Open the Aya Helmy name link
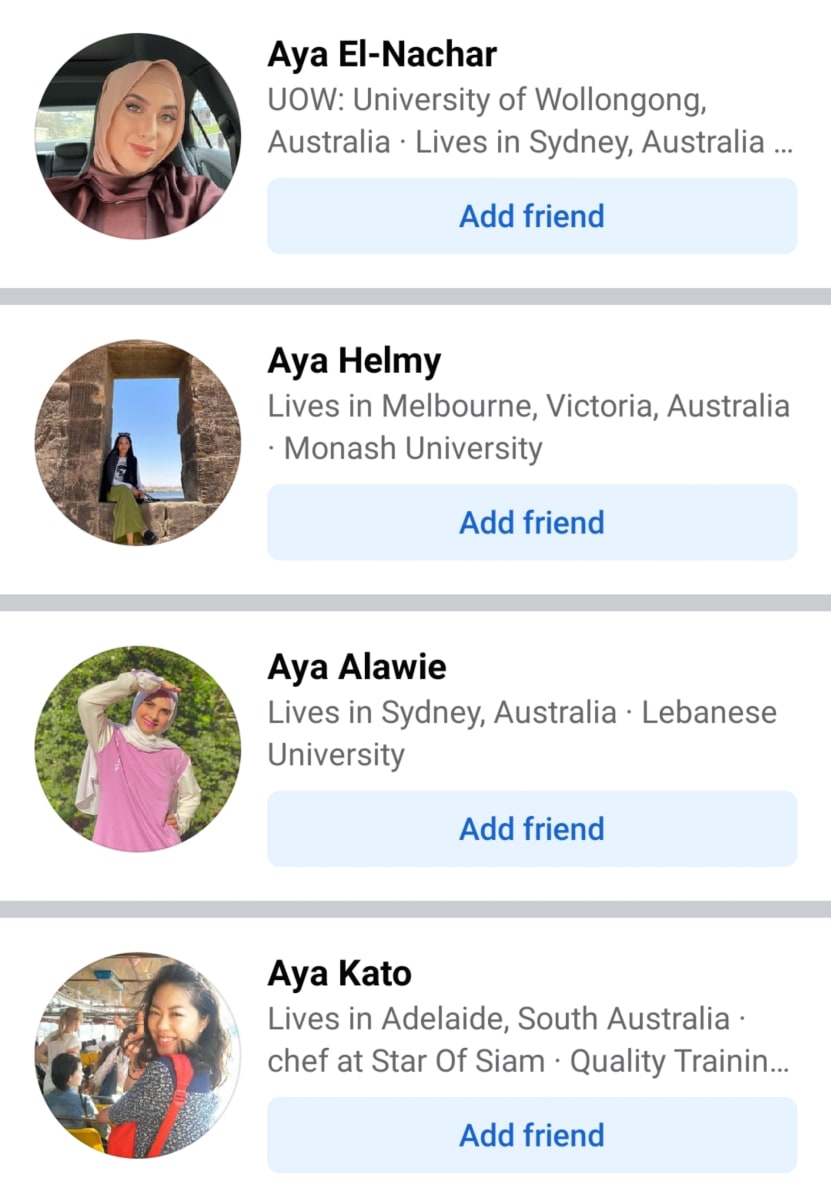The width and height of the screenshot is (831, 1200). click(x=354, y=362)
